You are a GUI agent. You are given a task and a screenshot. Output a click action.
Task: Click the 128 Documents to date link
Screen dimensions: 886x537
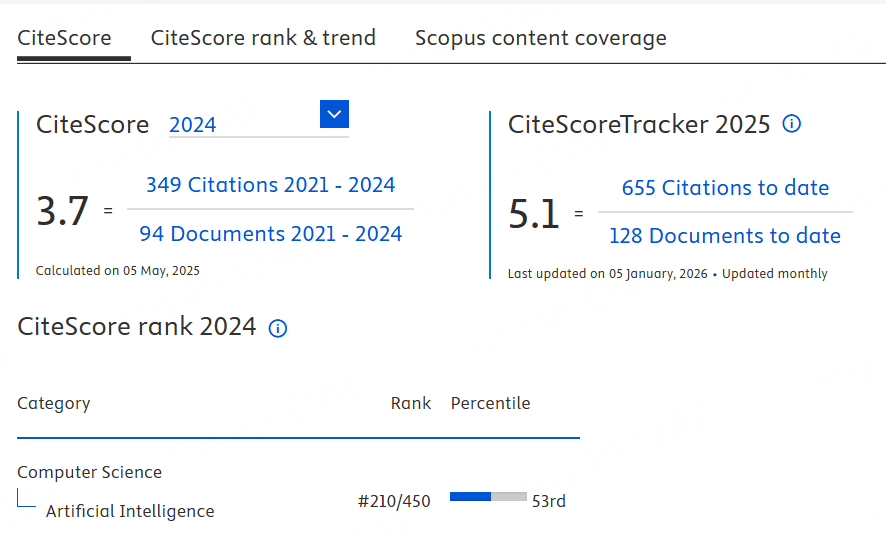point(725,236)
